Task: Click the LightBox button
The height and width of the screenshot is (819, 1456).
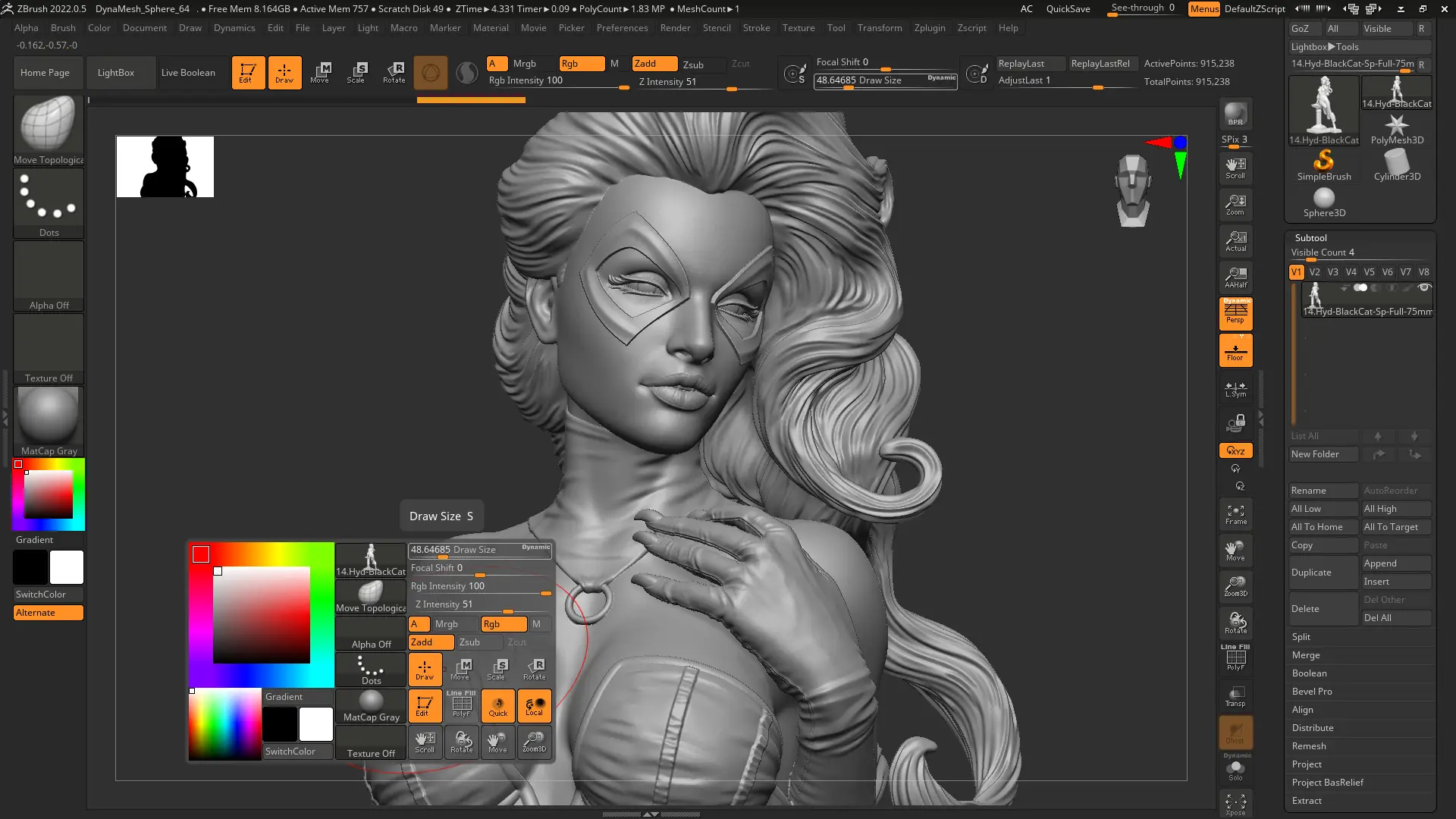Action: (x=115, y=73)
